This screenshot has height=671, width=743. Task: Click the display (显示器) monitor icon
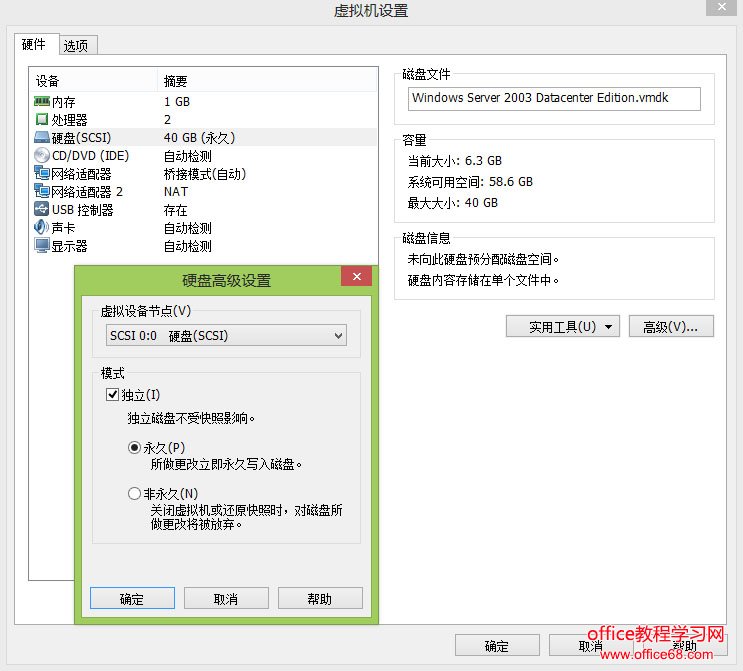point(42,245)
